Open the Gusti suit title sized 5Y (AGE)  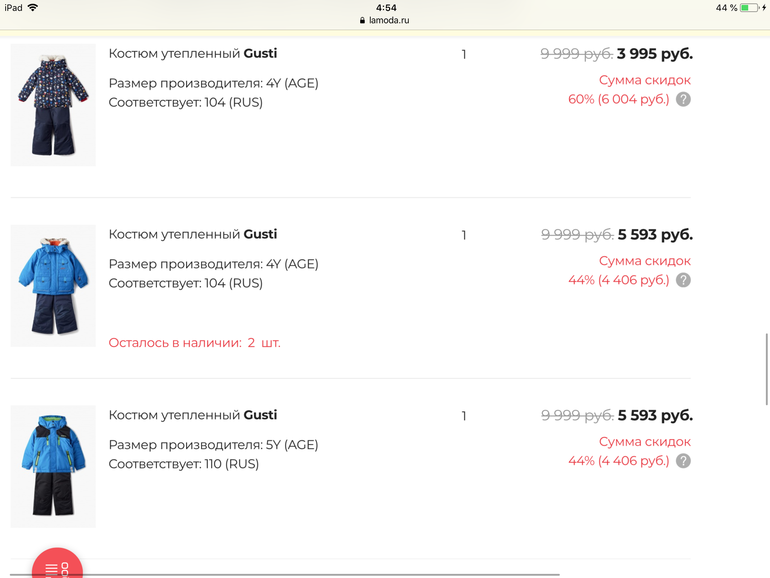(193, 415)
